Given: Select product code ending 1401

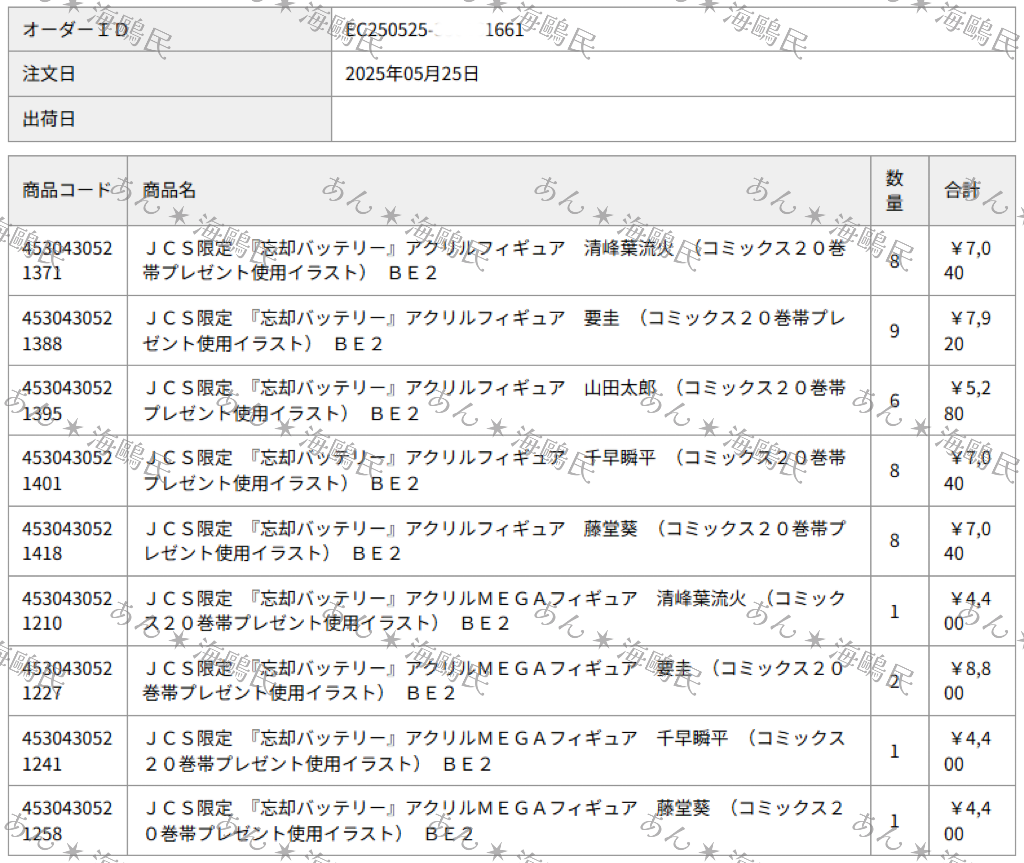Looking at the screenshot, I should click(67, 470).
